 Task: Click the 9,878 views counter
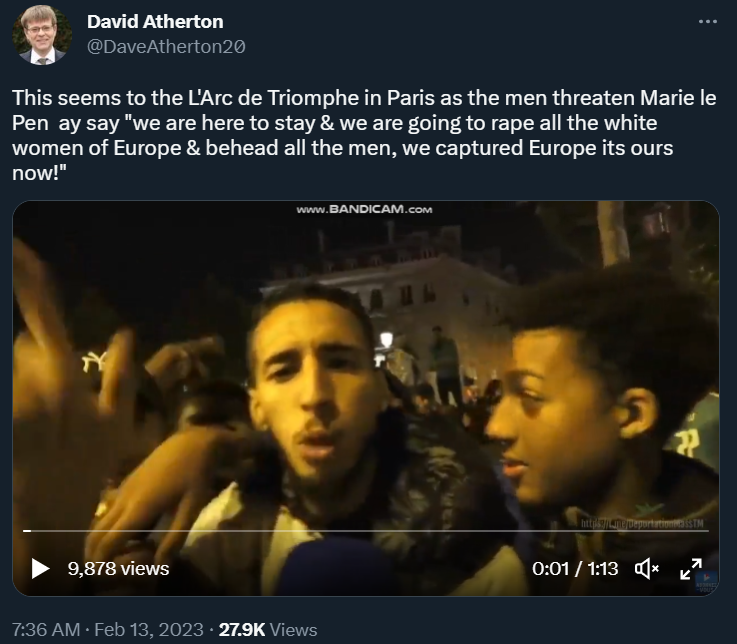(x=118, y=569)
